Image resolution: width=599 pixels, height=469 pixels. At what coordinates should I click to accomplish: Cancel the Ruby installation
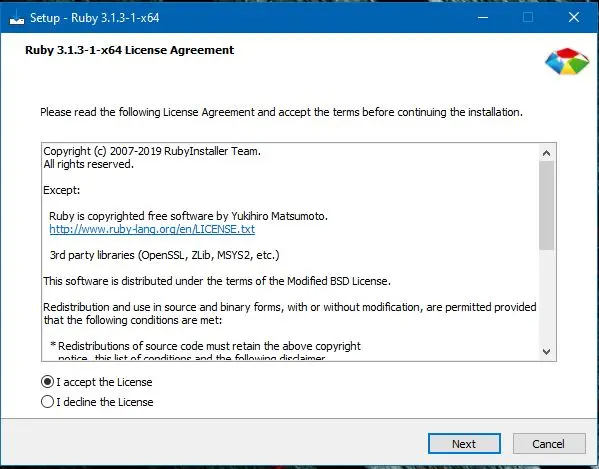pyautogui.click(x=549, y=444)
